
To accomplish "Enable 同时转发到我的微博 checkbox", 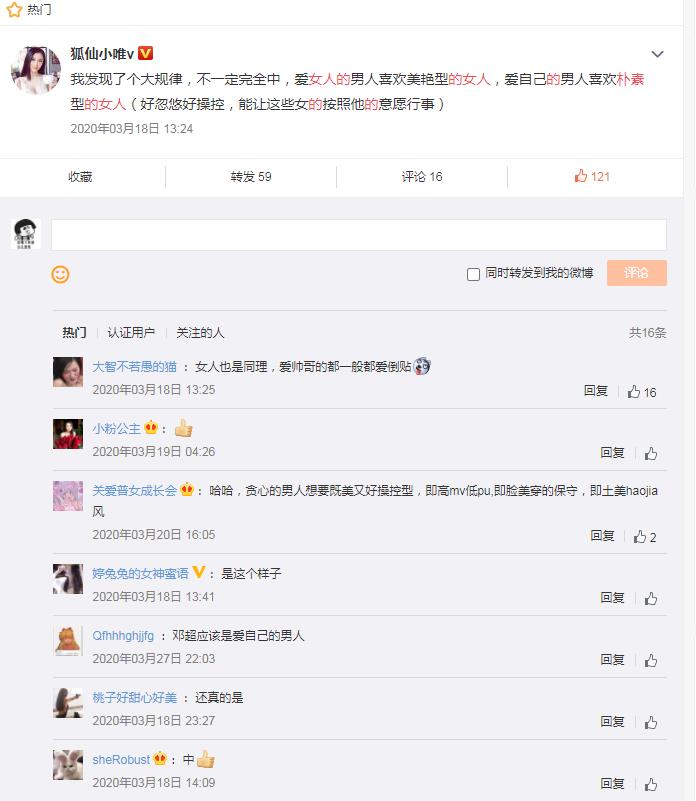I will [474, 274].
